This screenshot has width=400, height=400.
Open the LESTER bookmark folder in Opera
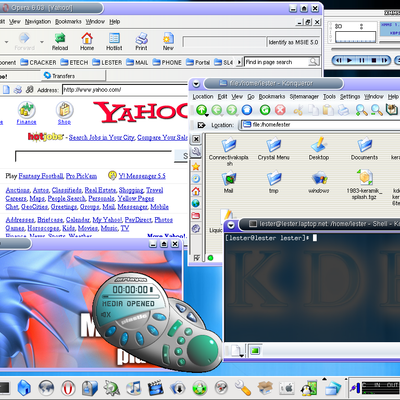[x=107, y=62]
